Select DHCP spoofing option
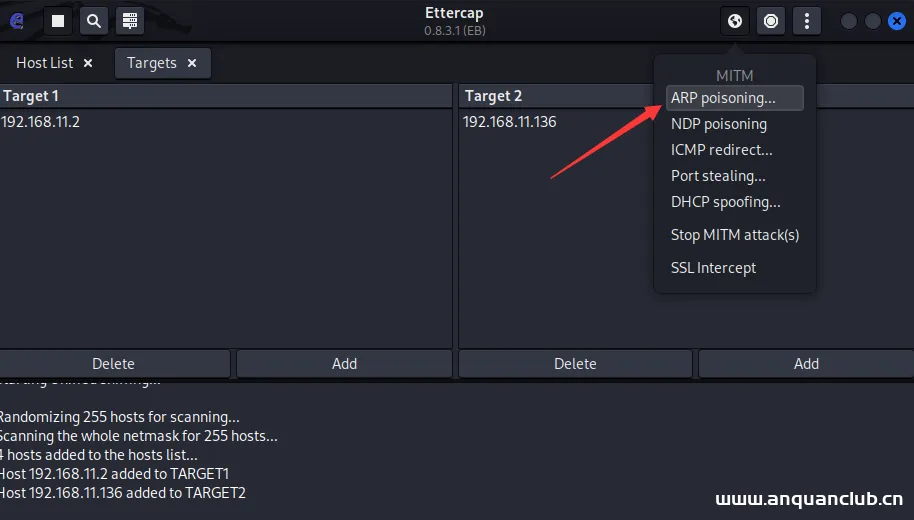914x520 pixels. 725,202
